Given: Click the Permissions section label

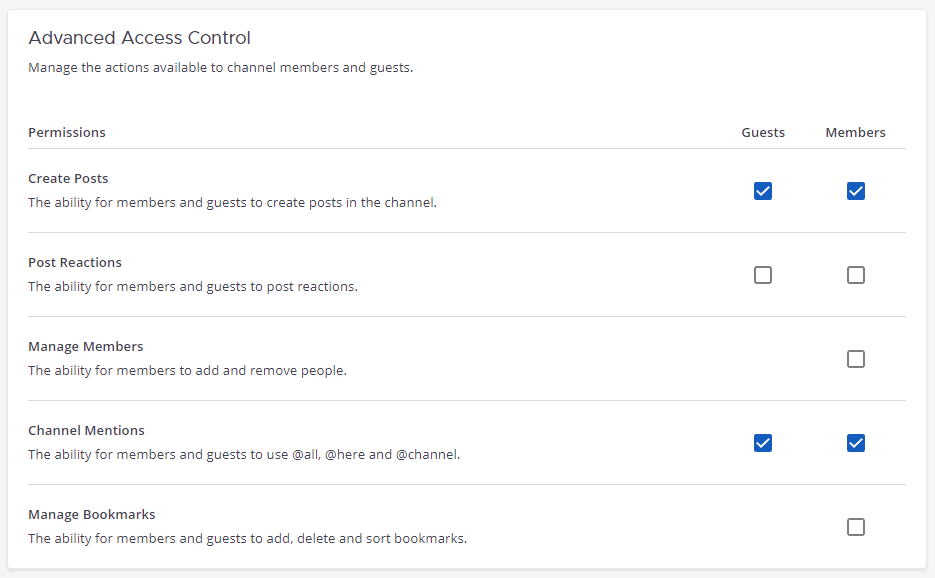Looking at the screenshot, I should 66,132.
